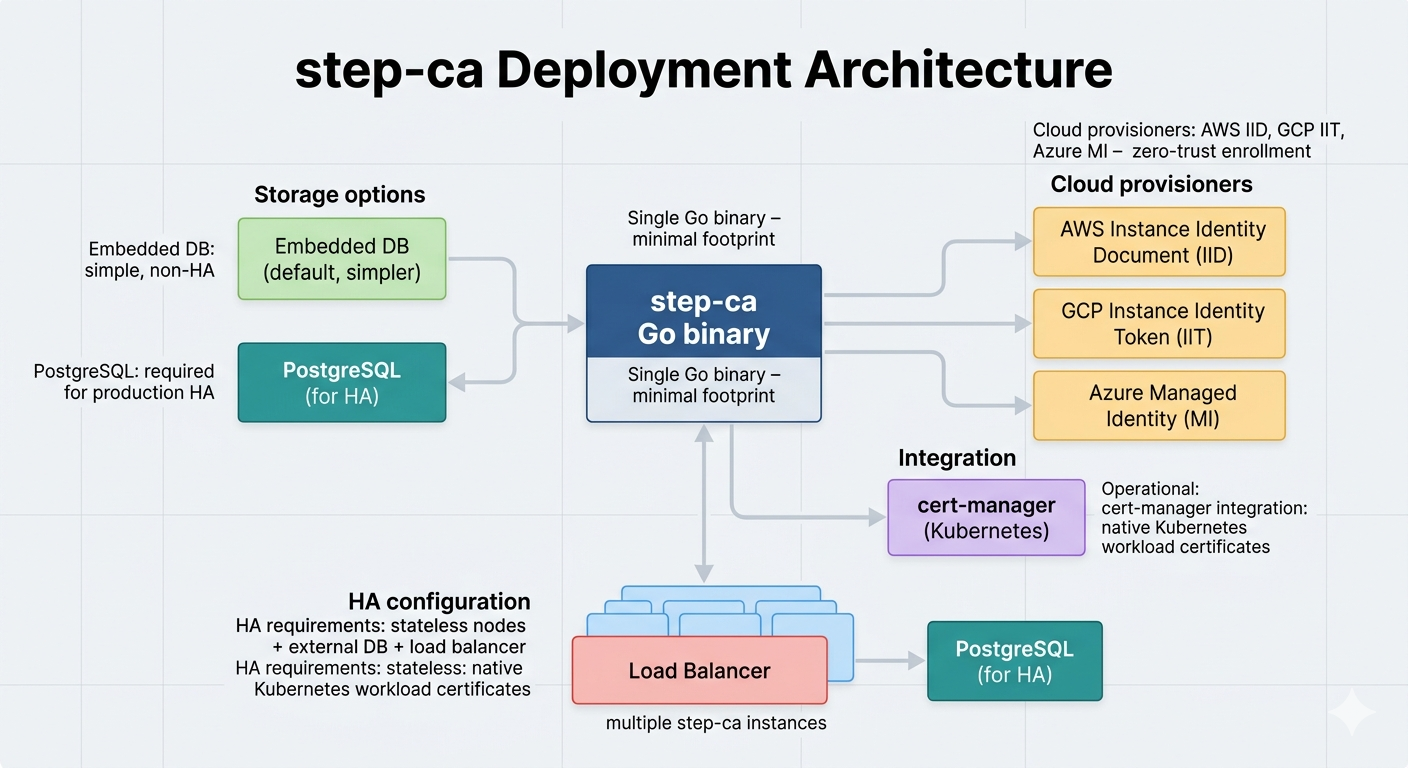Collapse the HA configuration section
The width and height of the screenshot is (1408, 768).
click(440, 601)
